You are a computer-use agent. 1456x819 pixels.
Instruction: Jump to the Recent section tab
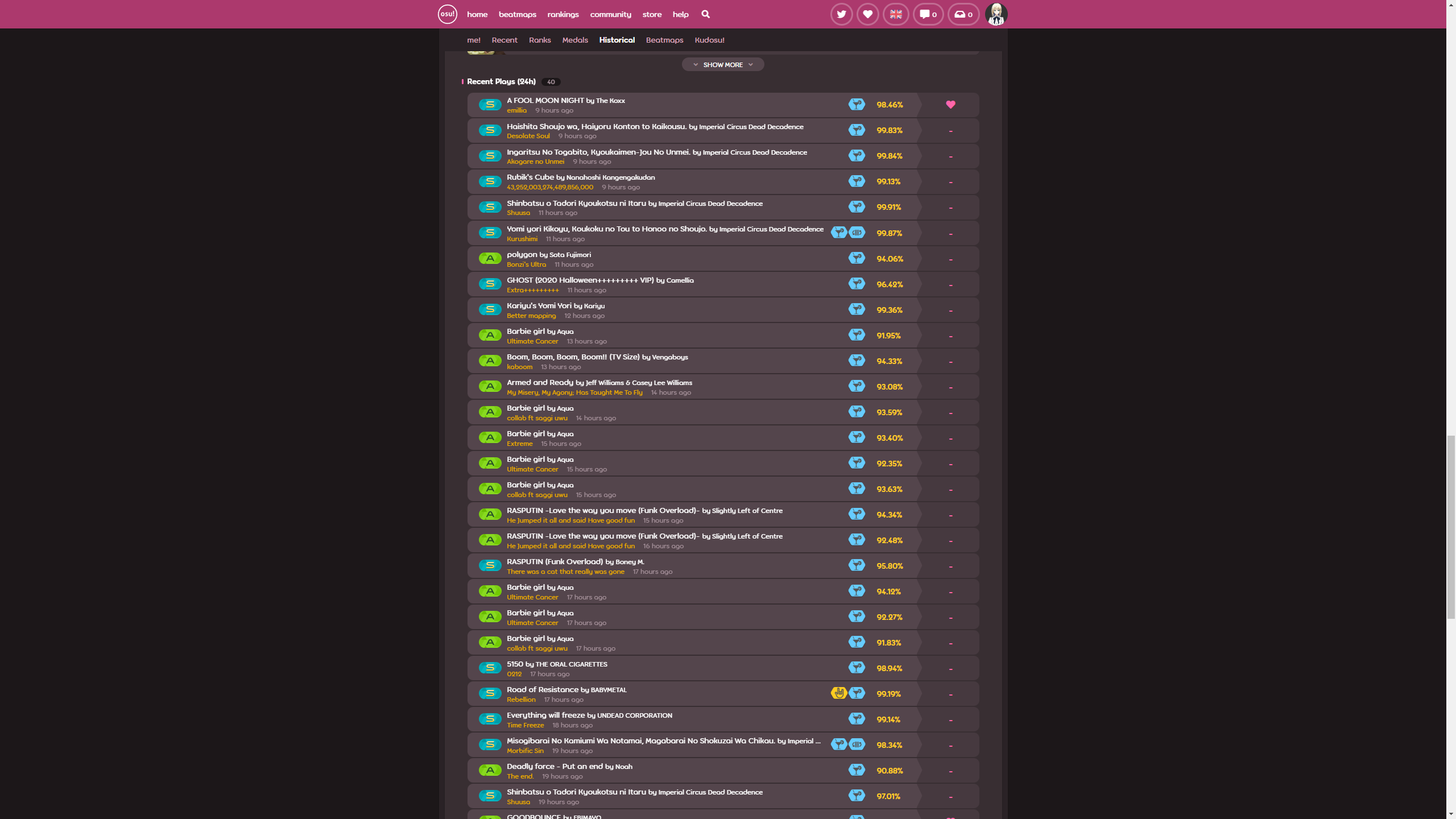point(504,40)
